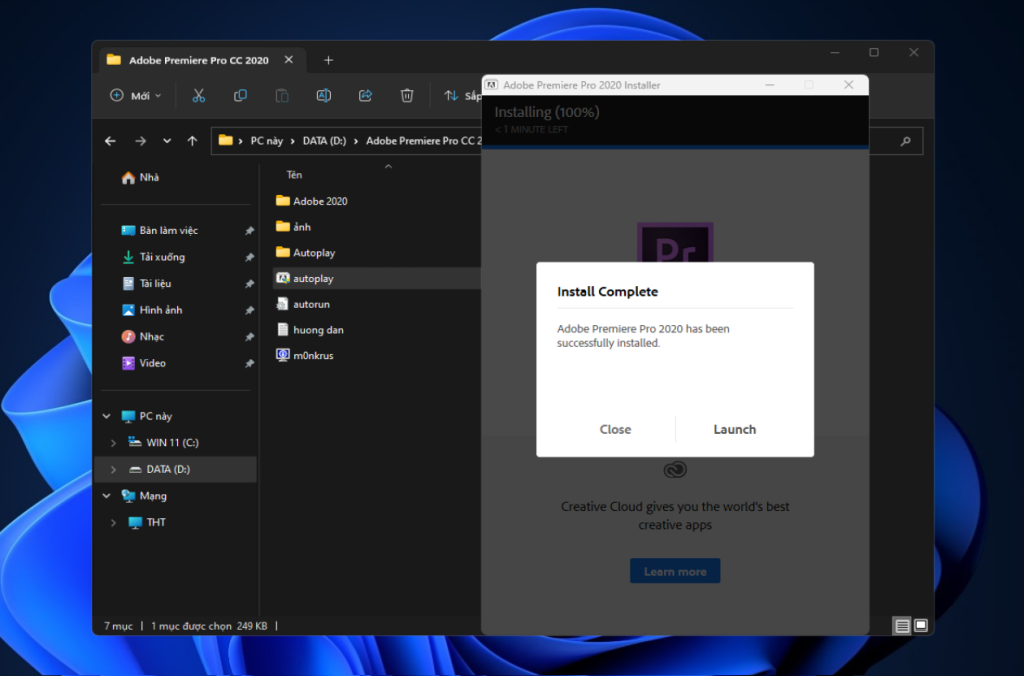Image resolution: width=1024 pixels, height=676 pixels.
Task: Click pin icon next to Tải xuống
Action: pos(249,257)
